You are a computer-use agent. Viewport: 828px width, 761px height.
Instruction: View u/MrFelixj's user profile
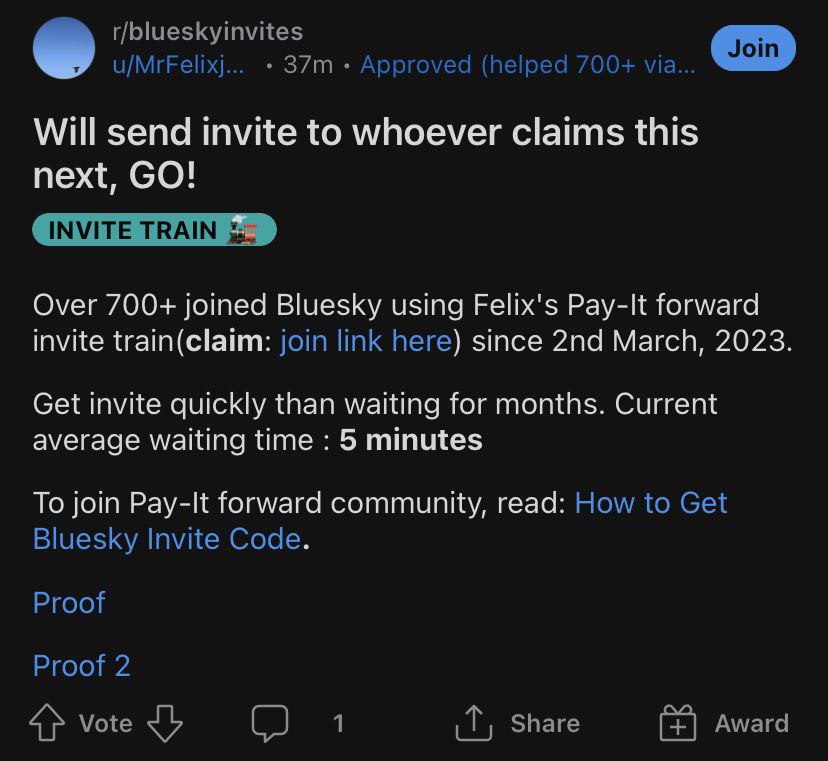(181, 65)
